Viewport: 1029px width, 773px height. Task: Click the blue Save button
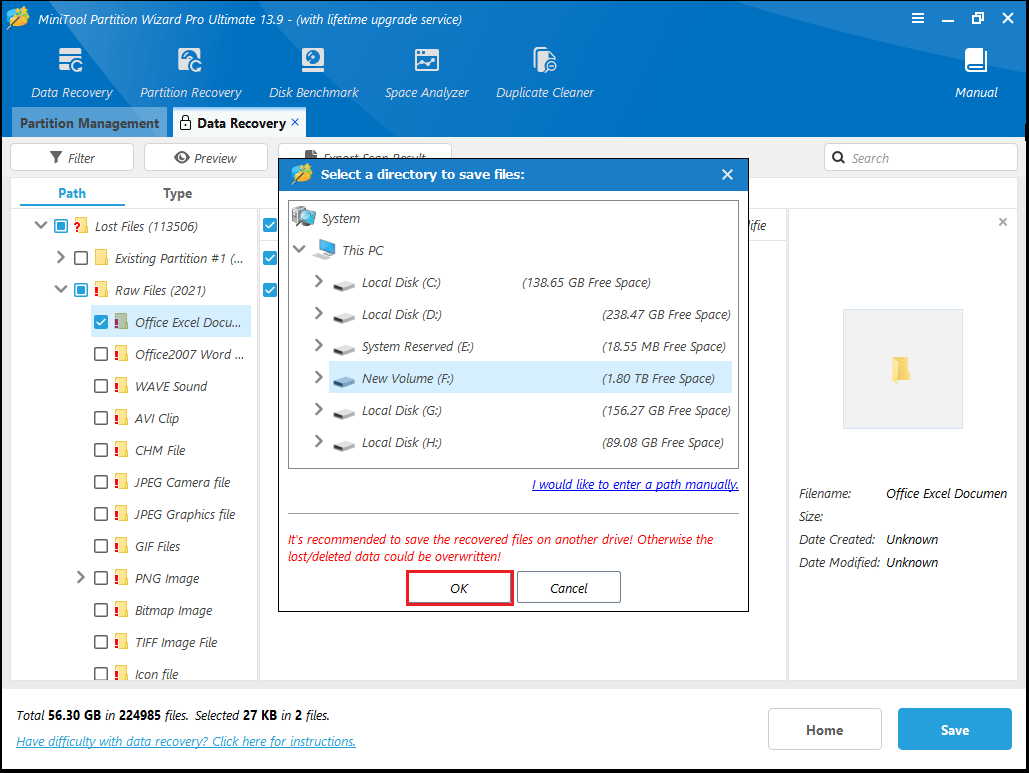(954, 729)
